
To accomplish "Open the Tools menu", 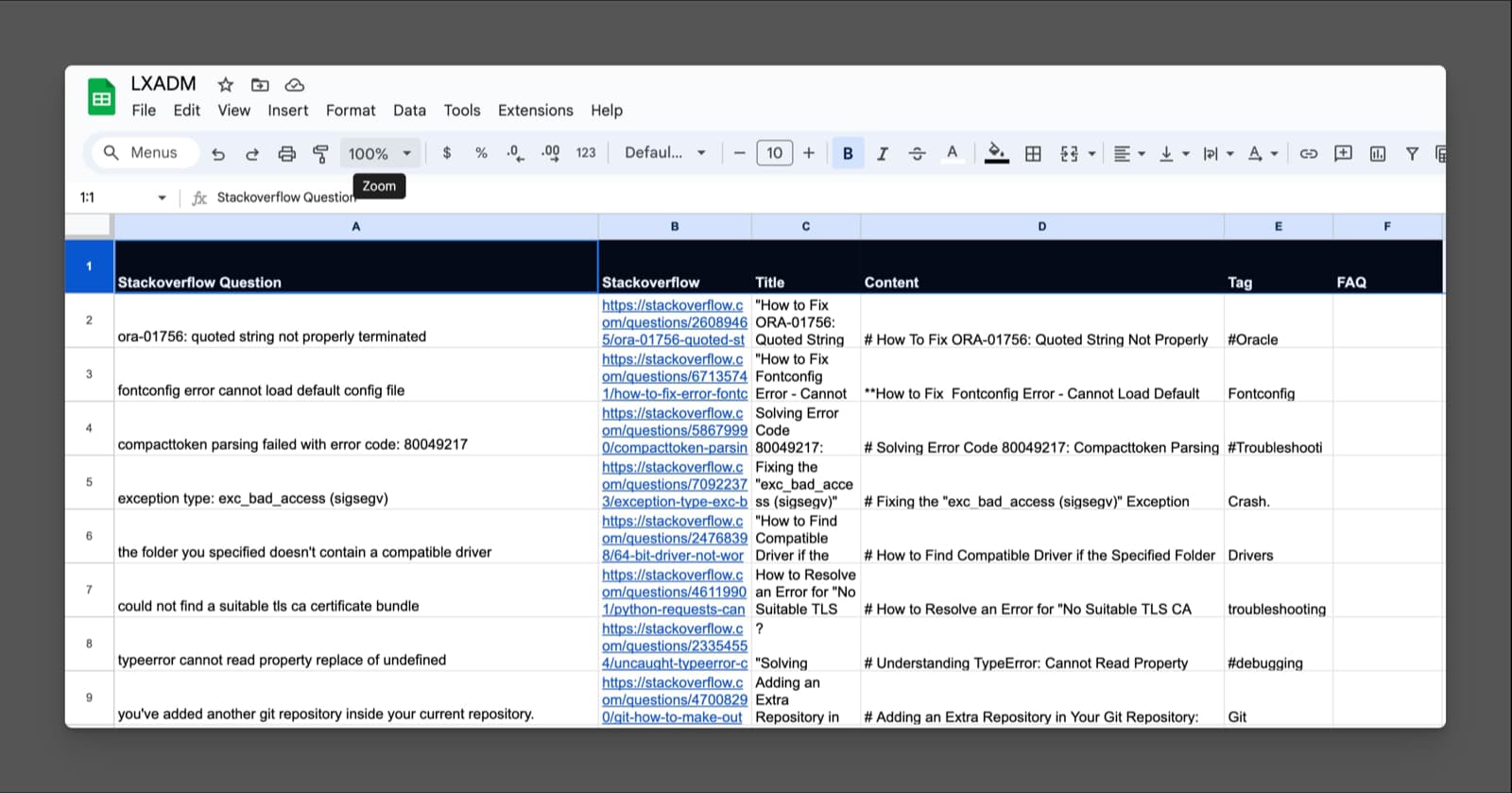I will [462, 111].
